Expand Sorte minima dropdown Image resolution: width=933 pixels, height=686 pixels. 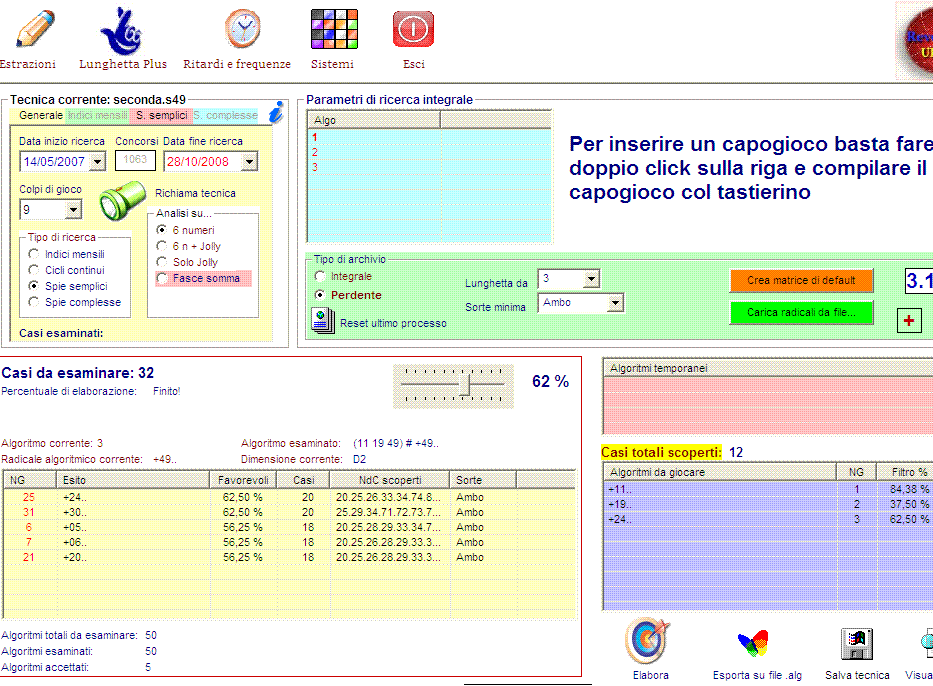[615, 303]
